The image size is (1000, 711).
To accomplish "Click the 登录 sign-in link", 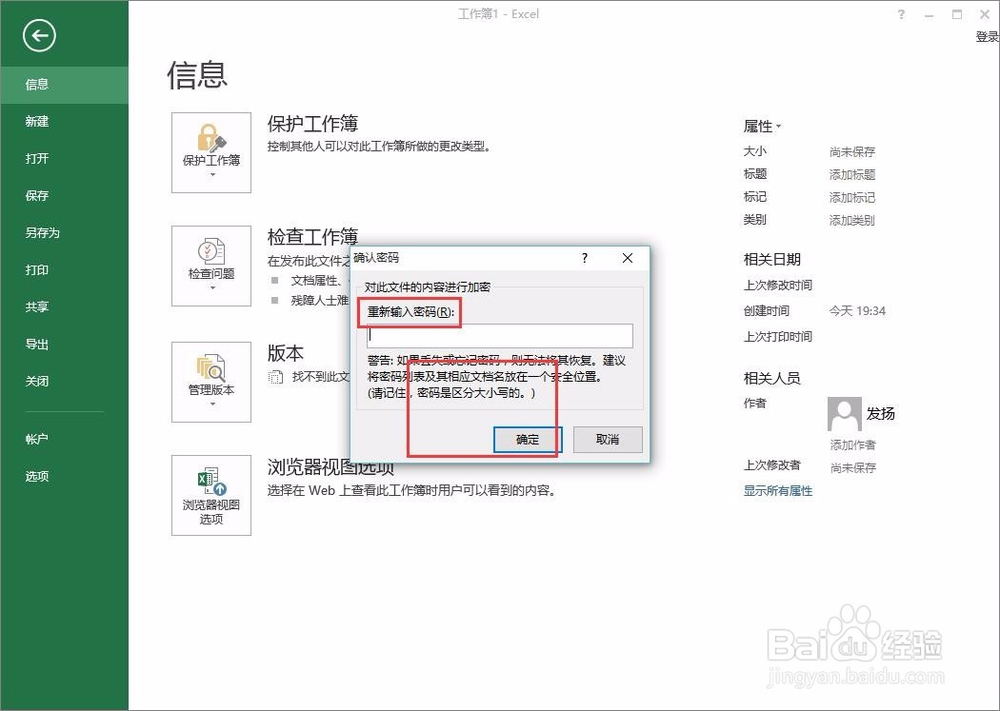I will (x=987, y=37).
